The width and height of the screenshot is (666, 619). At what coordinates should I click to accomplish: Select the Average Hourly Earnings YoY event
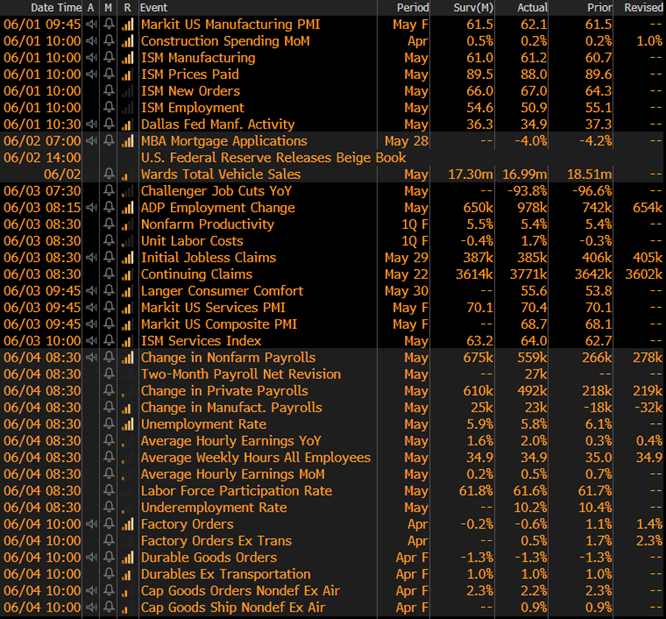(x=231, y=441)
